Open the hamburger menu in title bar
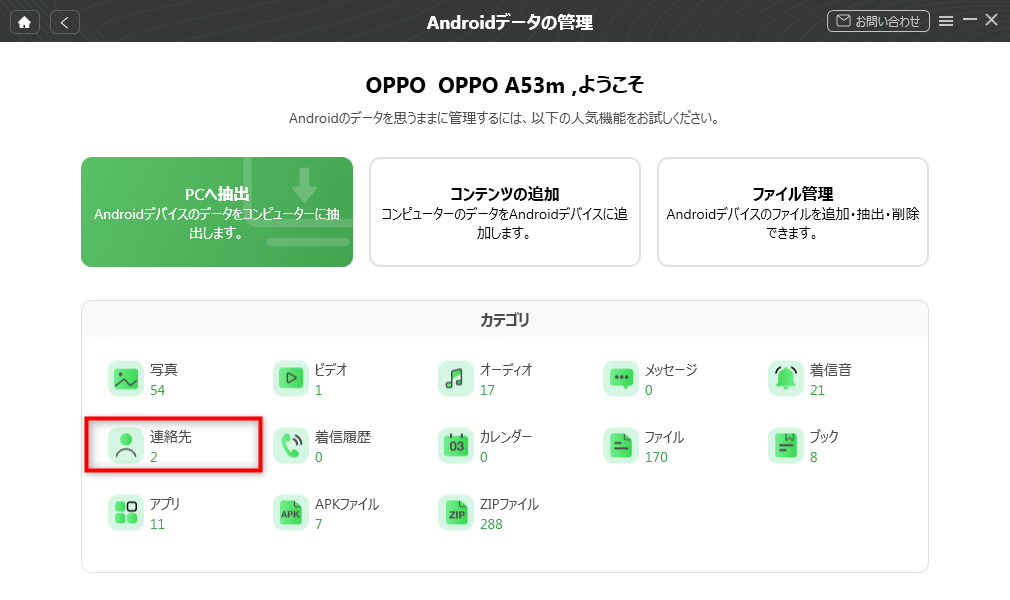The image size is (1010, 600). pos(946,21)
